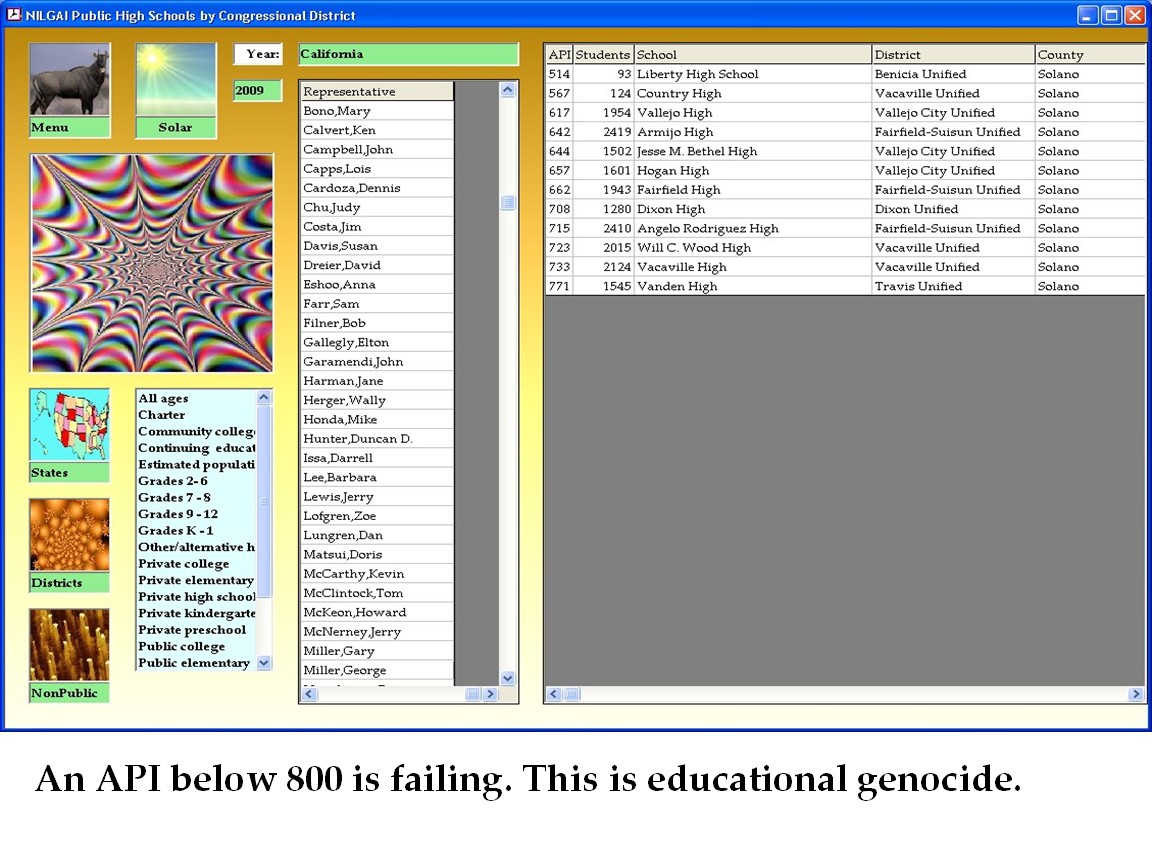Click the Students column header

coord(603,55)
